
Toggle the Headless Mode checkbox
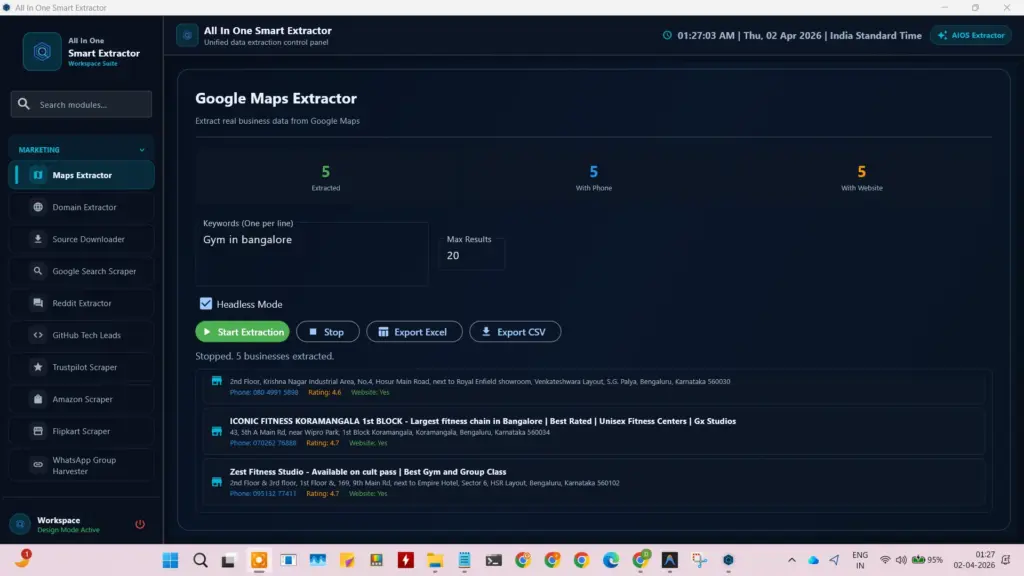pos(206,304)
